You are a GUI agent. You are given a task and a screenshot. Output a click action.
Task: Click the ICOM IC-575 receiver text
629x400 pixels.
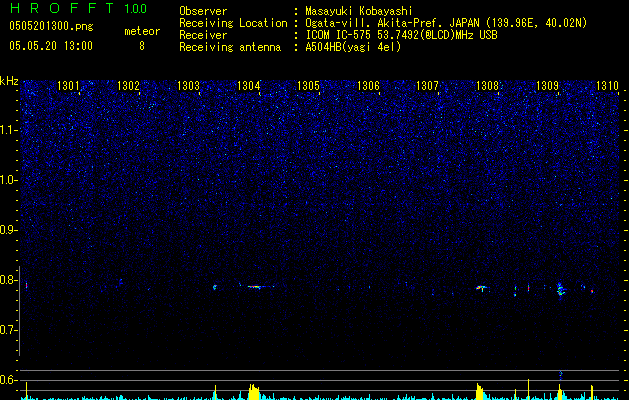(401, 35)
